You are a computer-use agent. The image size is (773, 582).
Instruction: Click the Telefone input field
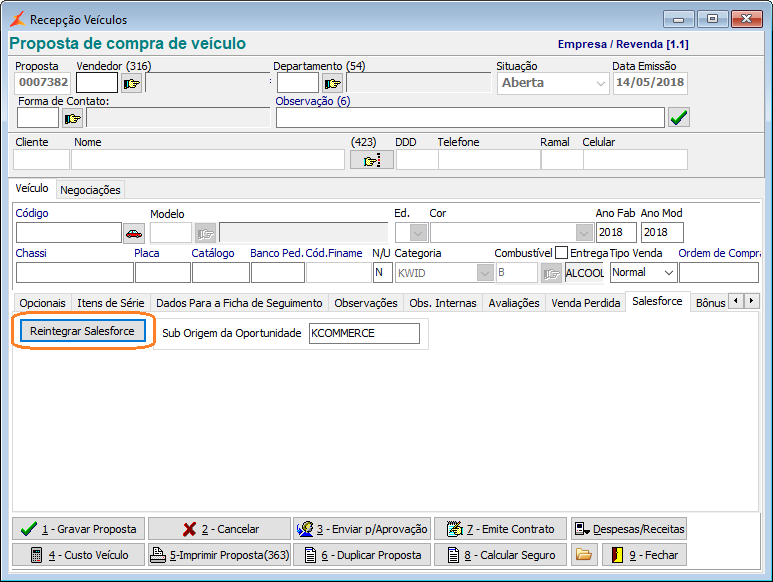coord(489,160)
